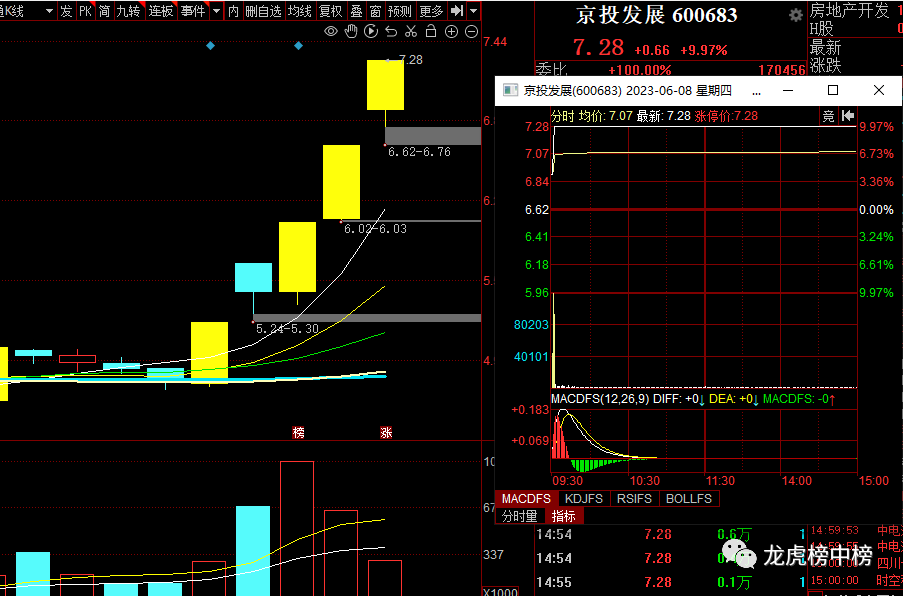Click the circular play replay icon
The height and width of the screenshot is (596, 903).
[x=371, y=32]
